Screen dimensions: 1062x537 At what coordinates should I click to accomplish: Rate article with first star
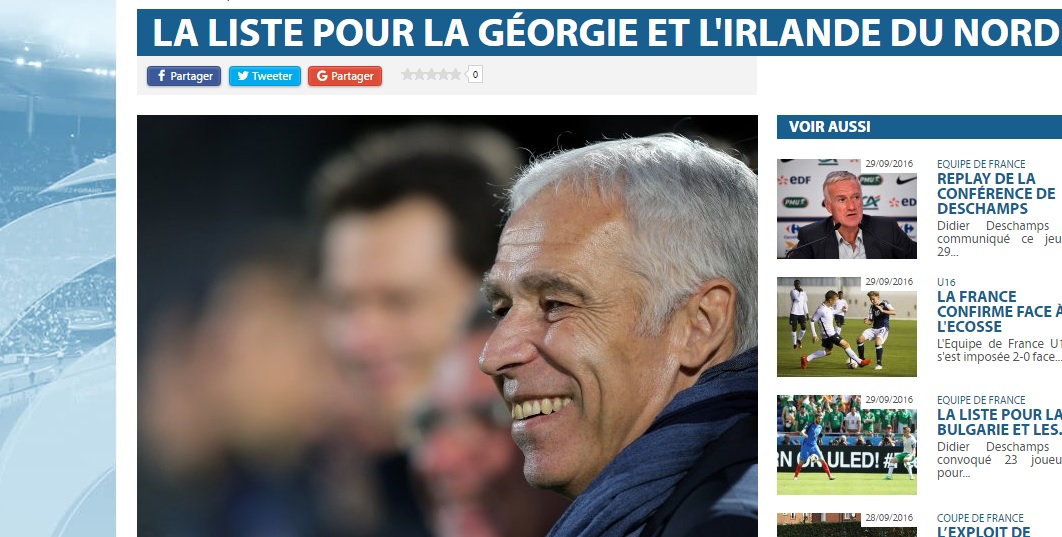pyautogui.click(x=407, y=74)
